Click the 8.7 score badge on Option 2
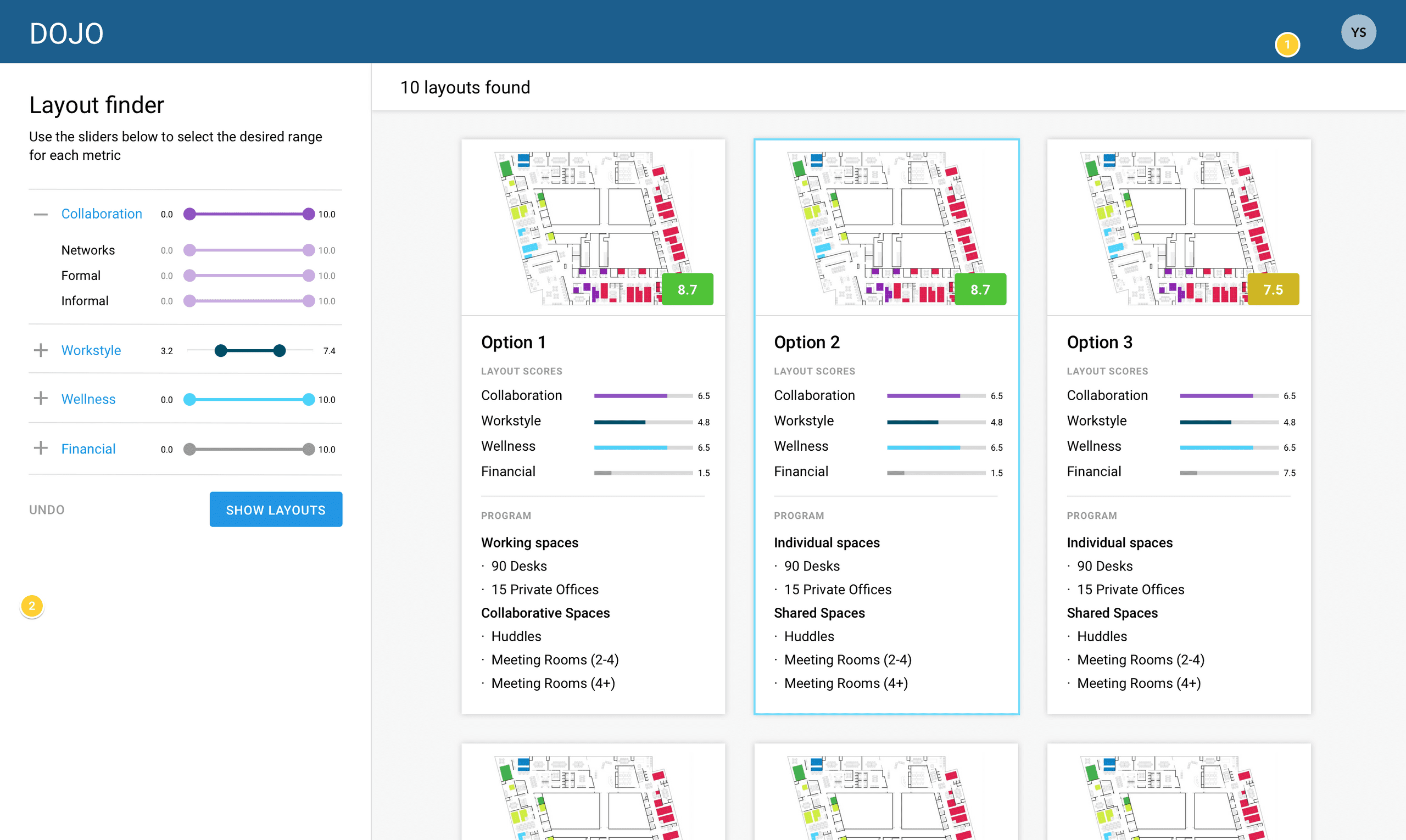The width and height of the screenshot is (1406, 840). [x=980, y=289]
